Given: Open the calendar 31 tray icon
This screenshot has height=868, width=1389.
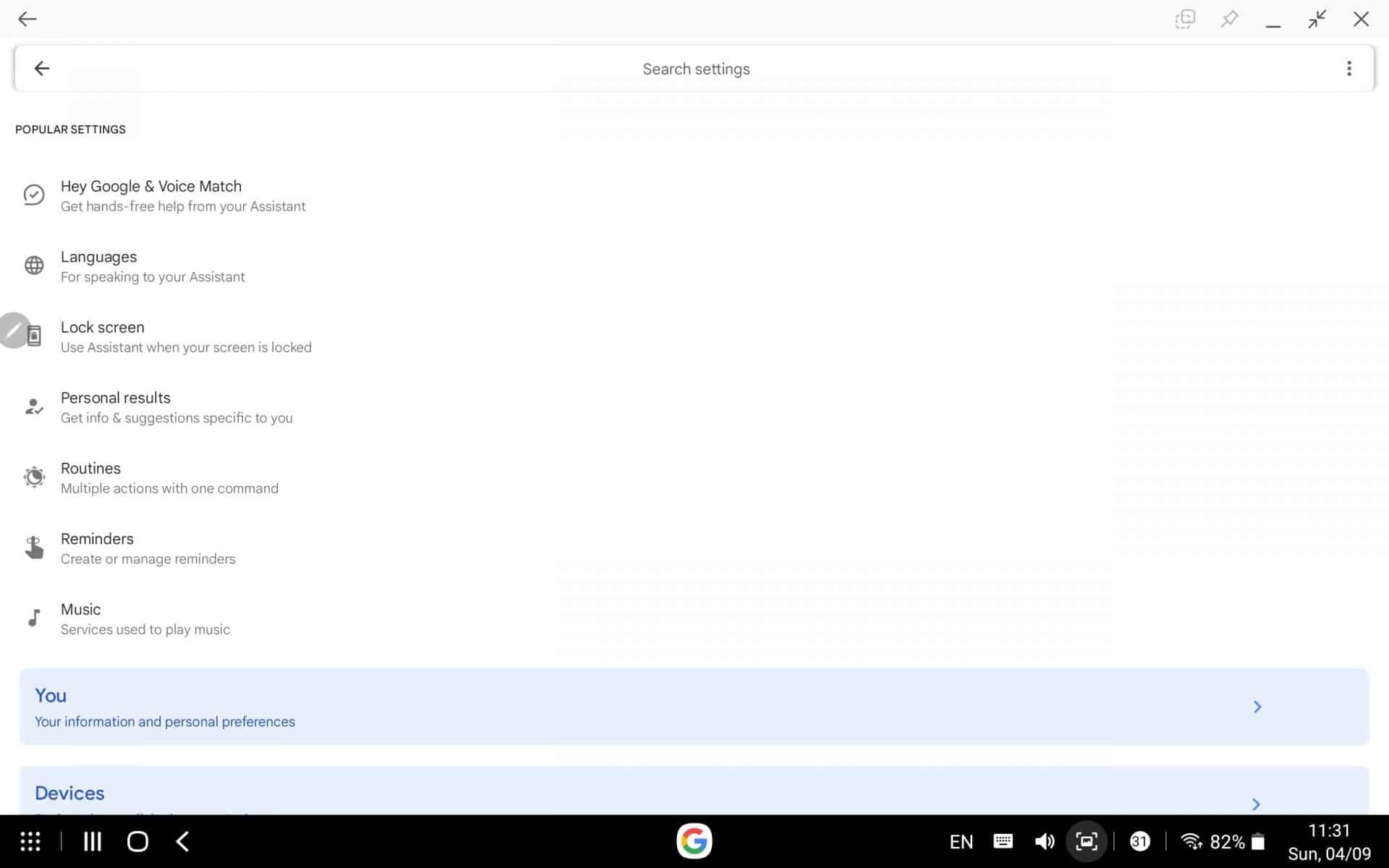Looking at the screenshot, I should (x=1139, y=841).
